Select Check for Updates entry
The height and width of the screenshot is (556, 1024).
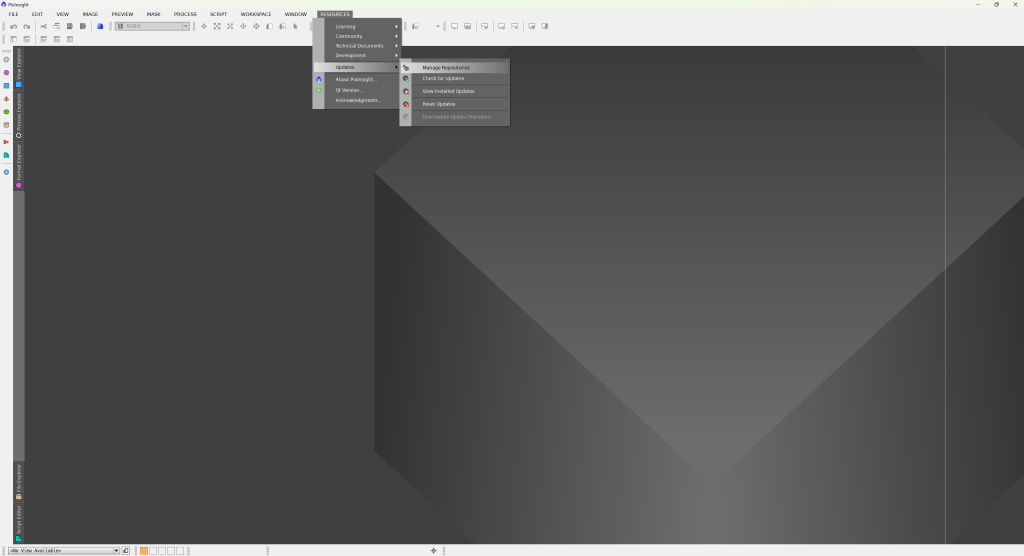click(x=443, y=78)
